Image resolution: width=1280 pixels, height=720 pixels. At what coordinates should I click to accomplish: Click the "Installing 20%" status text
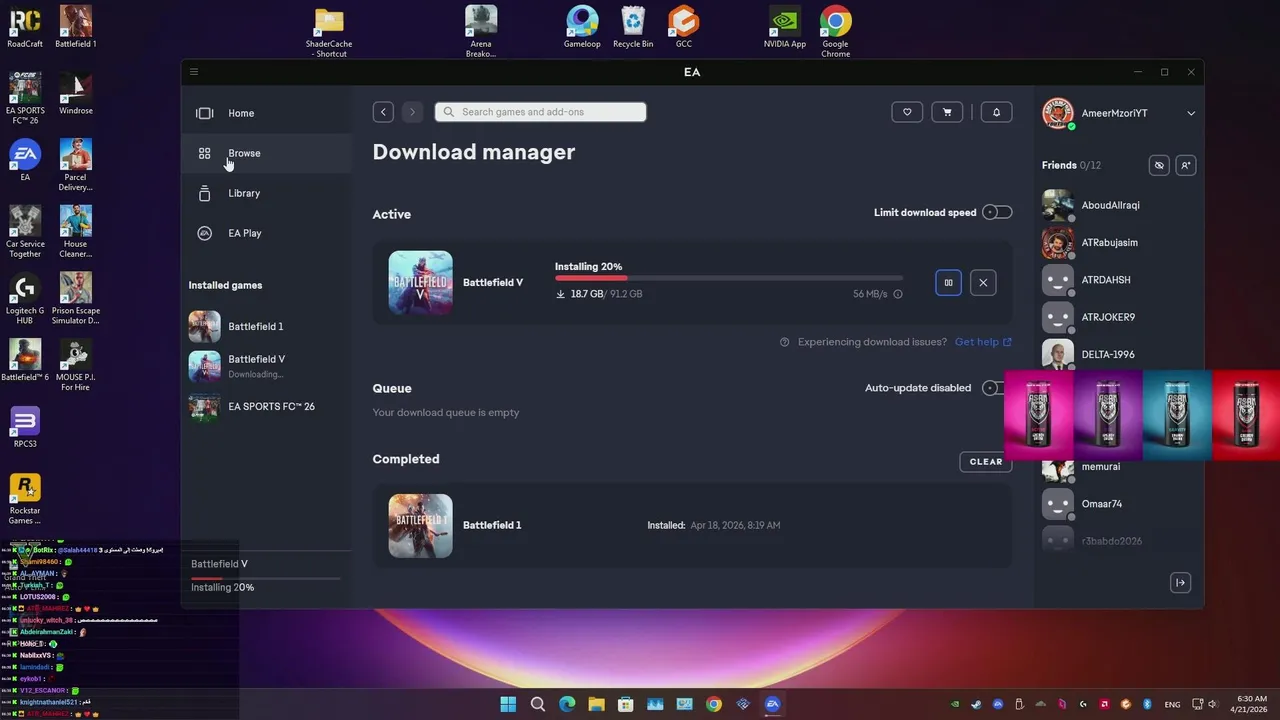pos(588,267)
